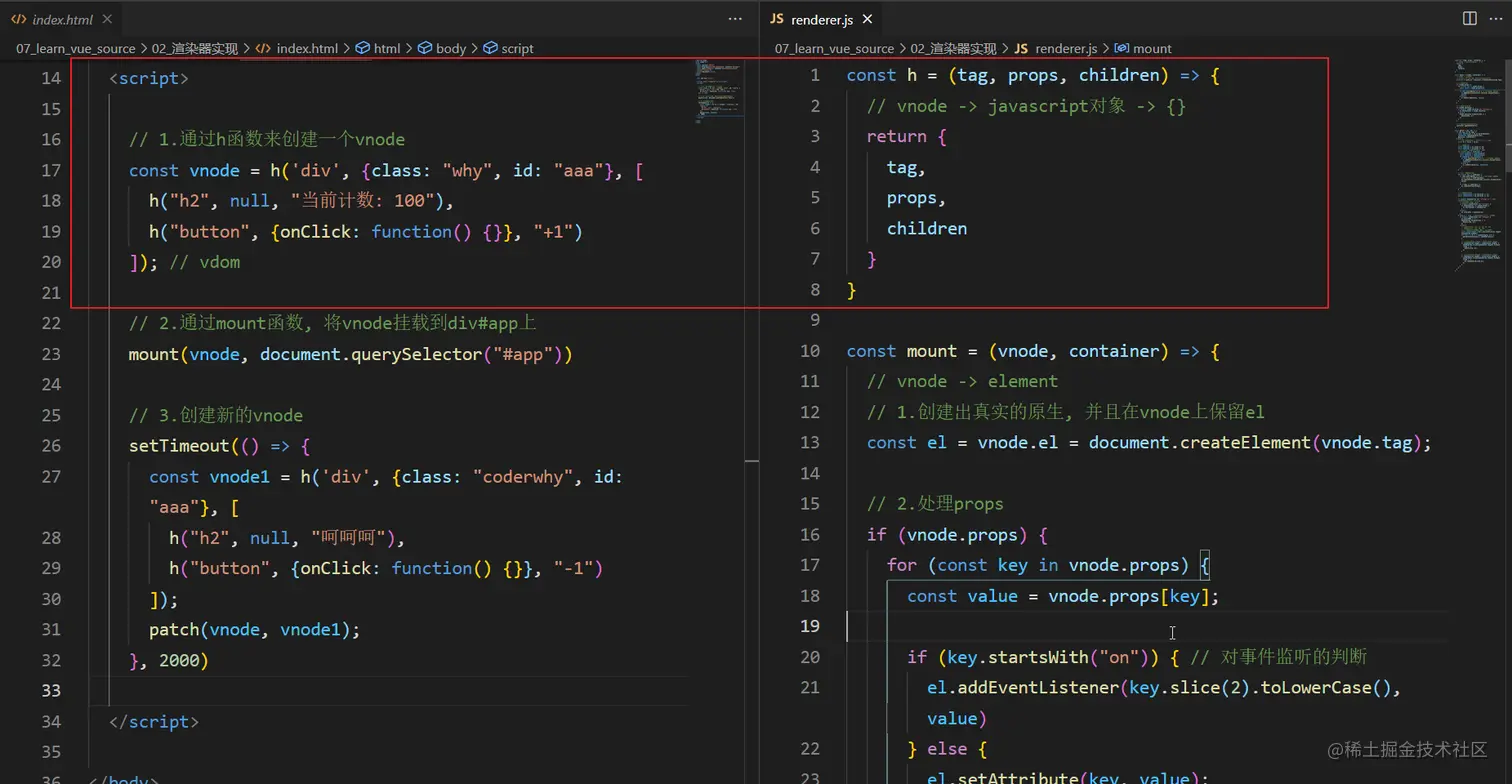Open index.html breadcrumb dropdown

307,48
